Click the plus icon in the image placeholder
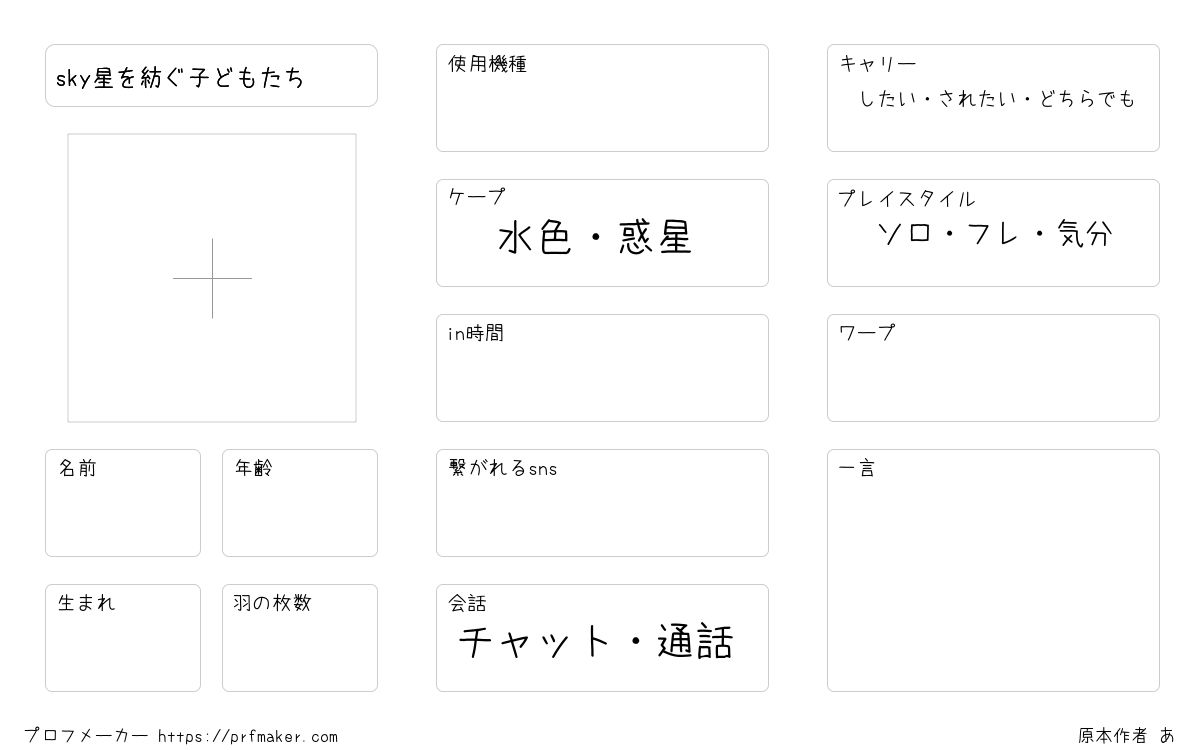 pos(212,278)
